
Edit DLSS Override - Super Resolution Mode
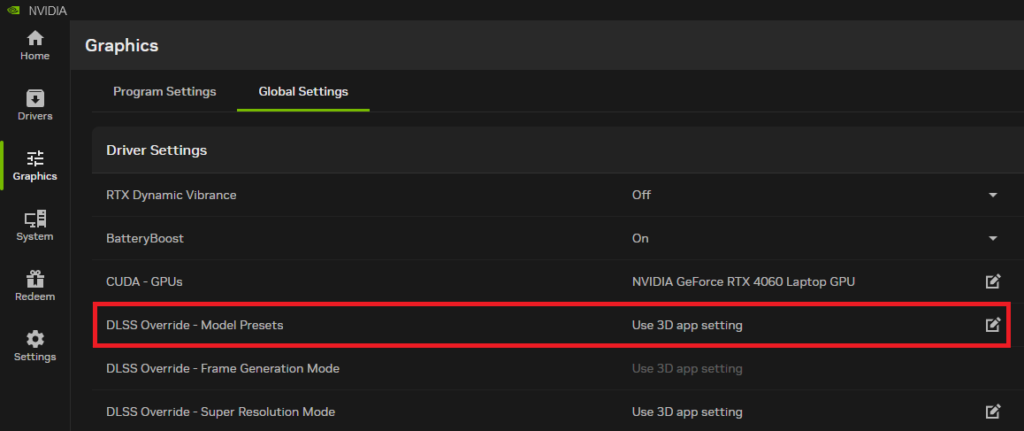992,412
